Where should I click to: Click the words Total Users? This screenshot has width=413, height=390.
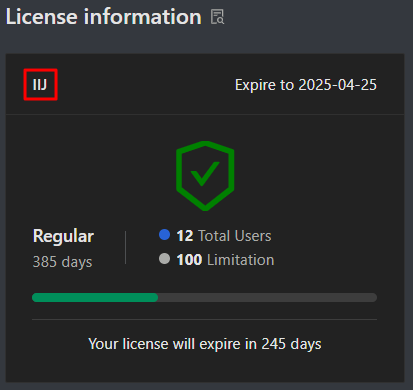pos(235,236)
